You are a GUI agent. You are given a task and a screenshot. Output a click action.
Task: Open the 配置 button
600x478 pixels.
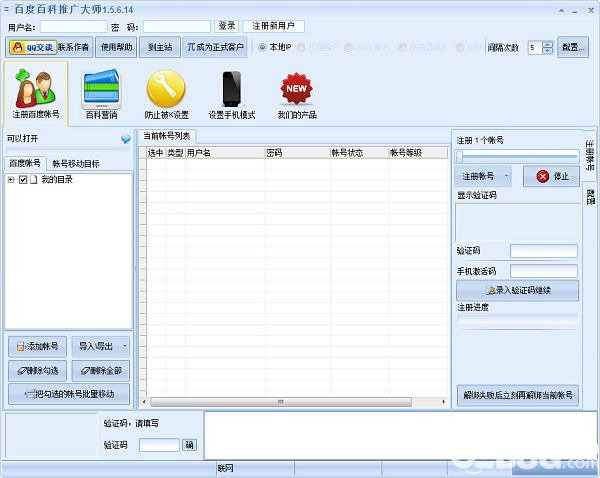click(x=573, y=47)
